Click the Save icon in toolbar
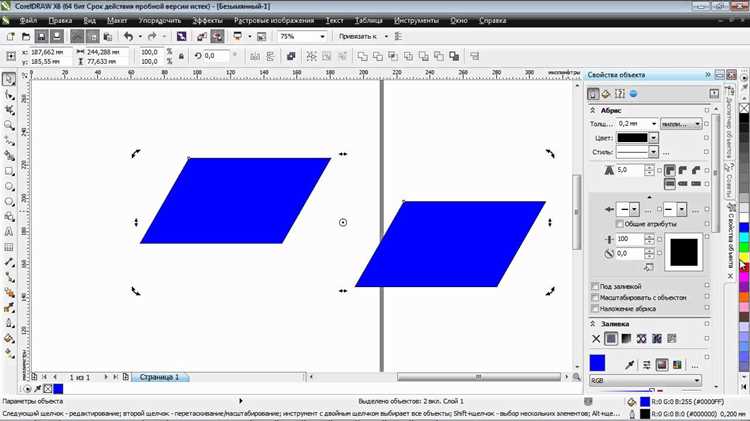Image resolution: width=750 pixels, height=421 pixels. [x=42, y=36]
